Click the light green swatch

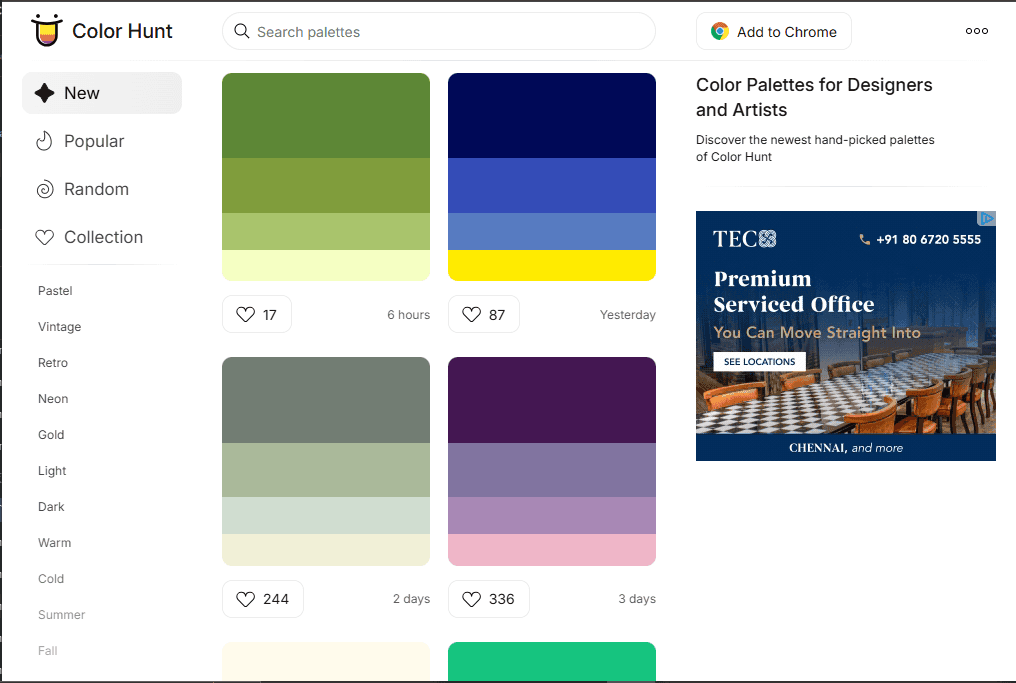click(x=326, y=231)
